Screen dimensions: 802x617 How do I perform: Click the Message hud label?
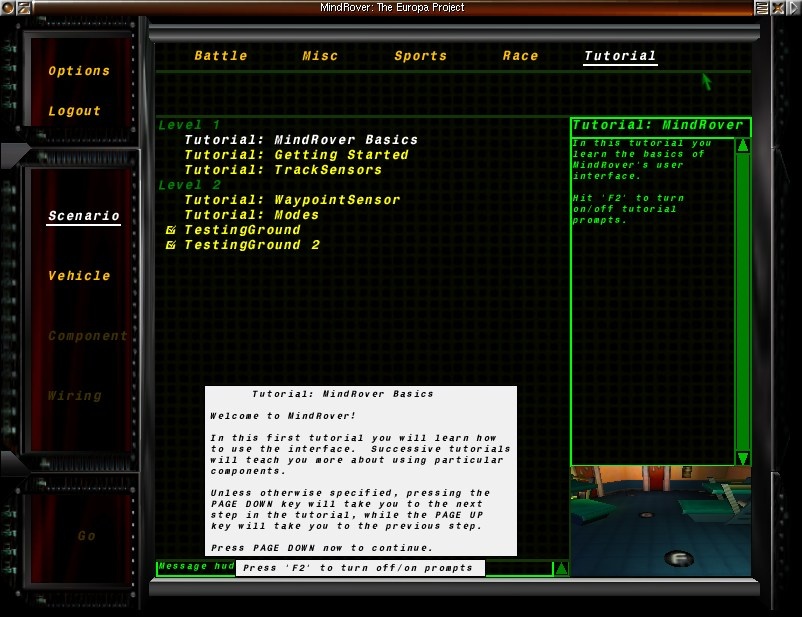tap(196, 566)
